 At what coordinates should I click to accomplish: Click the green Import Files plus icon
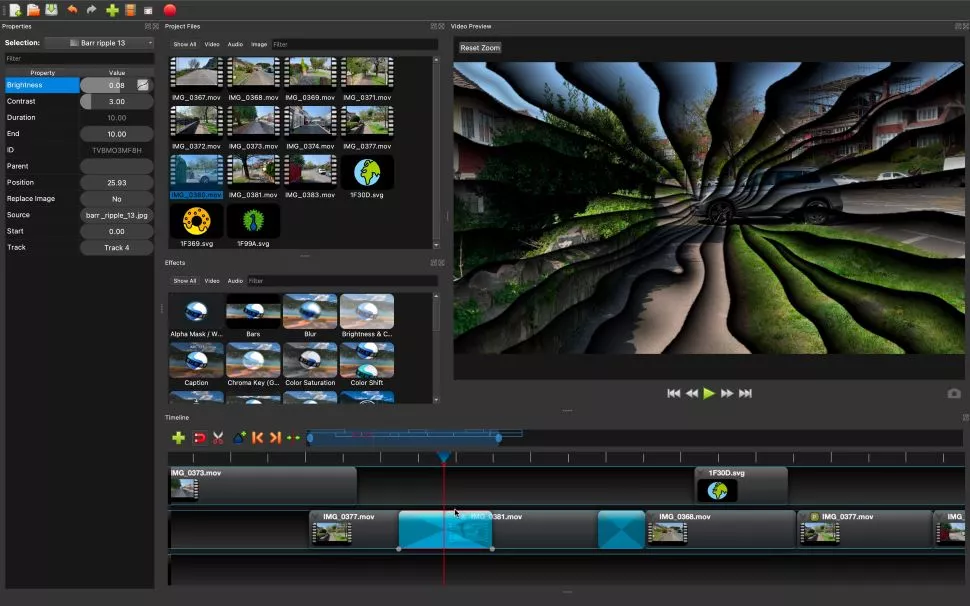click(x=112, y=10)
